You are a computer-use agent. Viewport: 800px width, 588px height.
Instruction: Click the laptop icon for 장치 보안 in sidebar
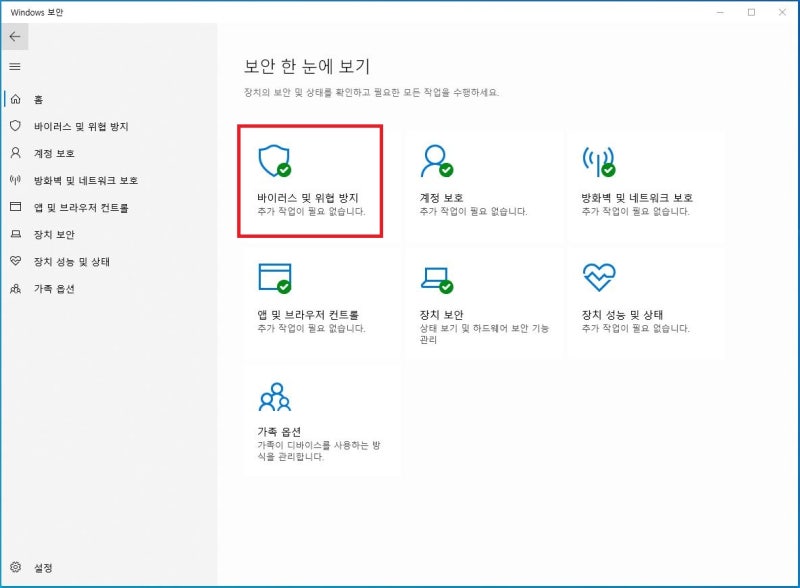click(x=16, y=234)
